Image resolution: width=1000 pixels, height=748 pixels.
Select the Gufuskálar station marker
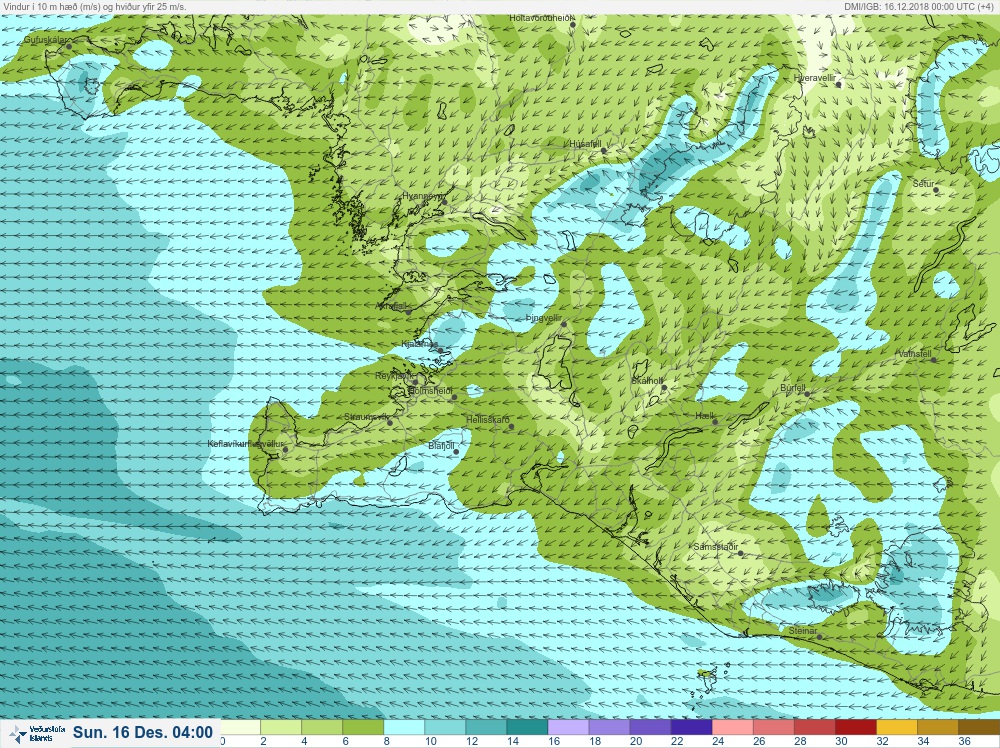click(x=69, y=46)
